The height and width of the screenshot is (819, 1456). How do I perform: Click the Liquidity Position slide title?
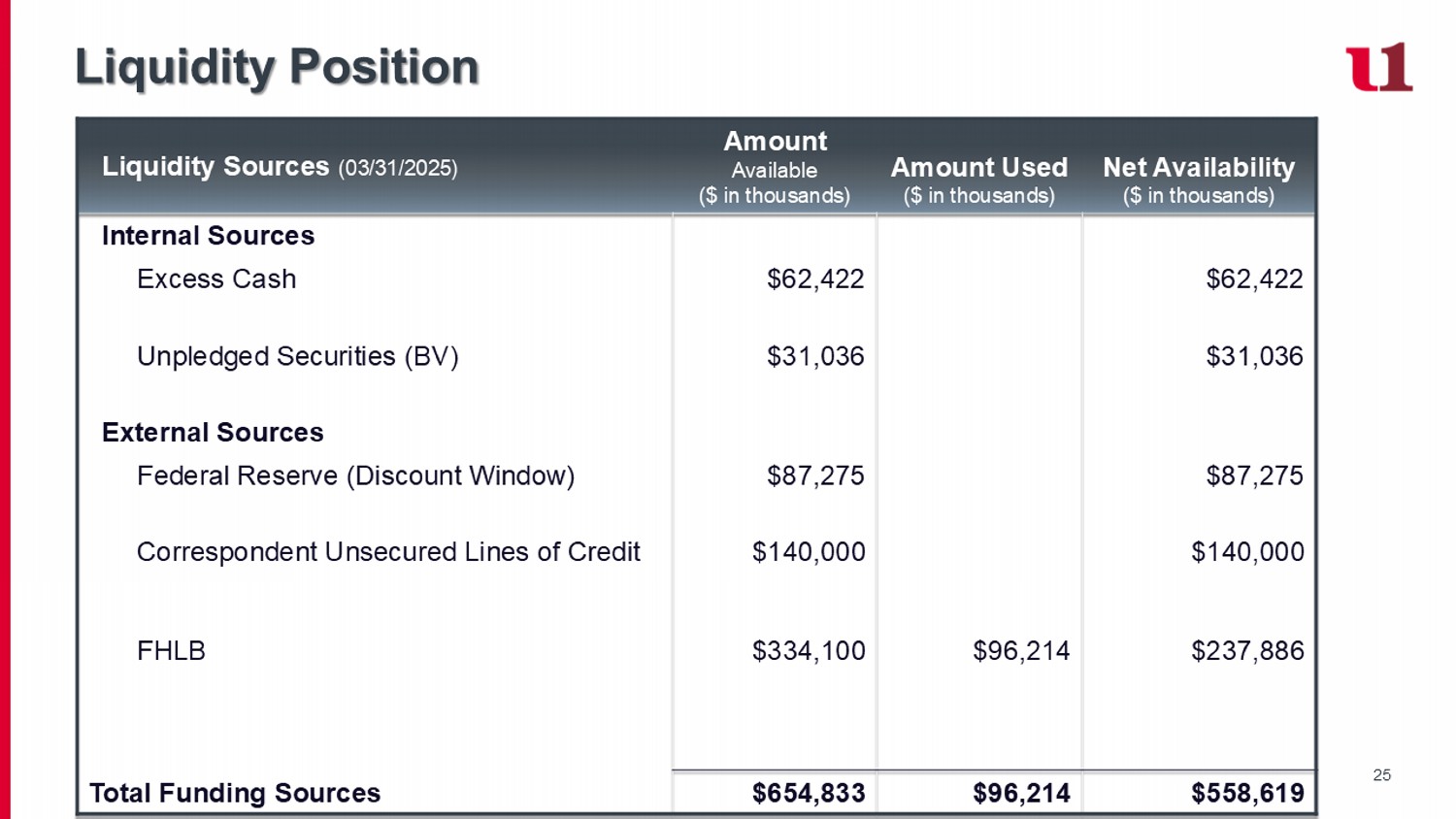tap(277, 67)
